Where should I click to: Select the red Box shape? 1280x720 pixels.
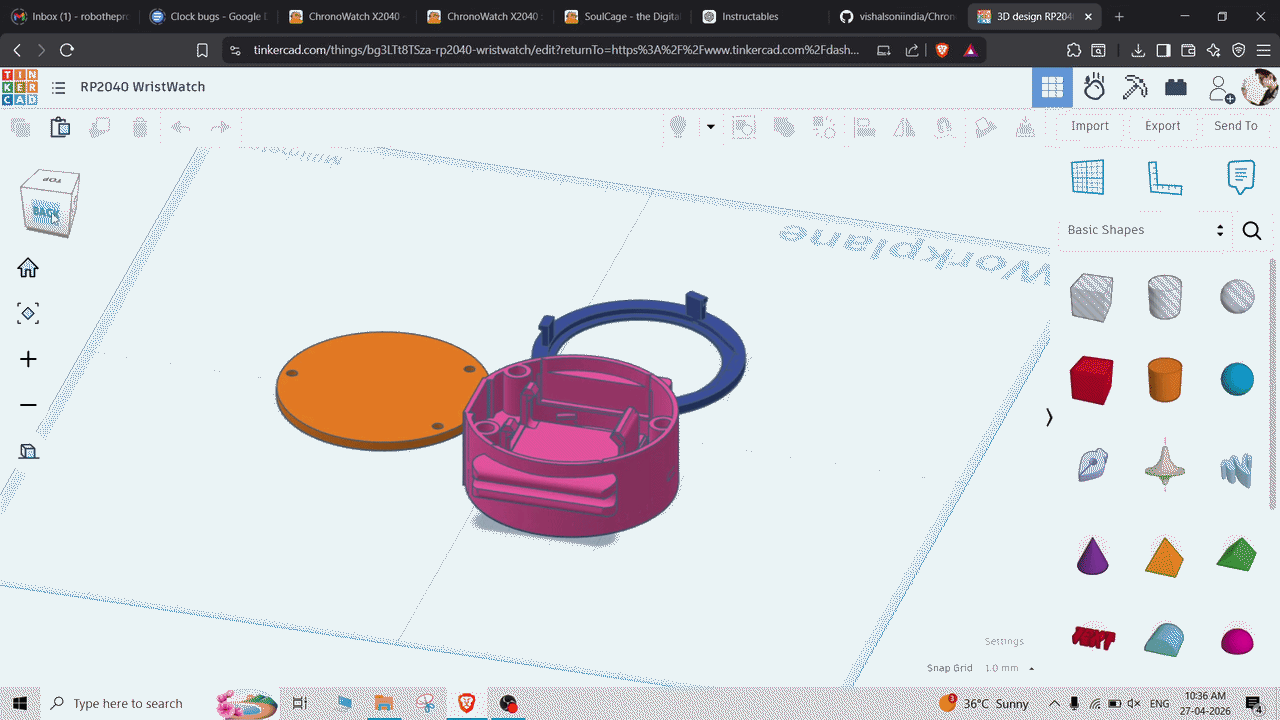click(1091, 380)
